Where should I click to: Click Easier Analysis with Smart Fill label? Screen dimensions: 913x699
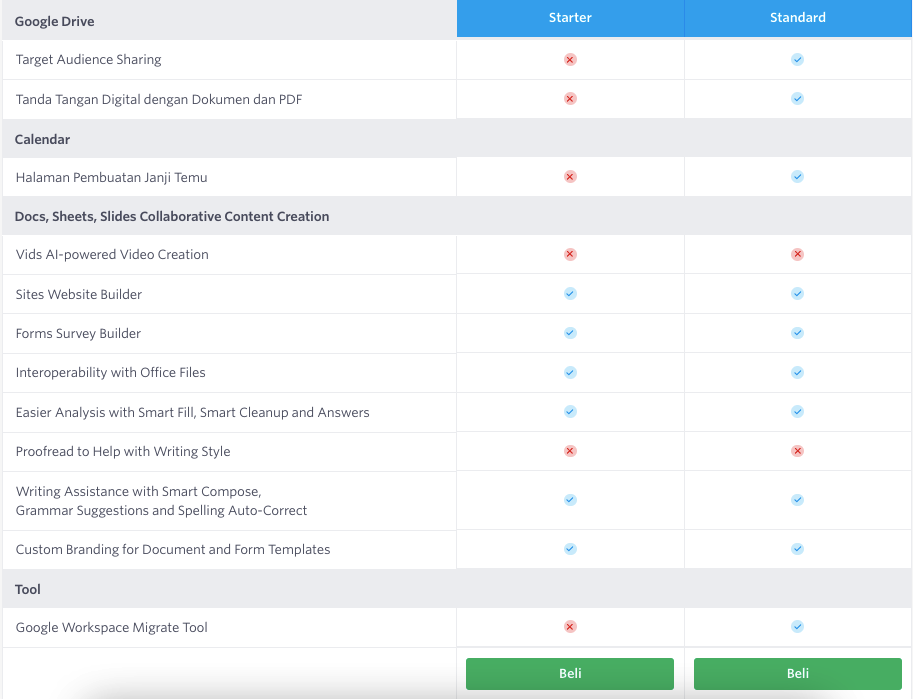pos(192,412)
